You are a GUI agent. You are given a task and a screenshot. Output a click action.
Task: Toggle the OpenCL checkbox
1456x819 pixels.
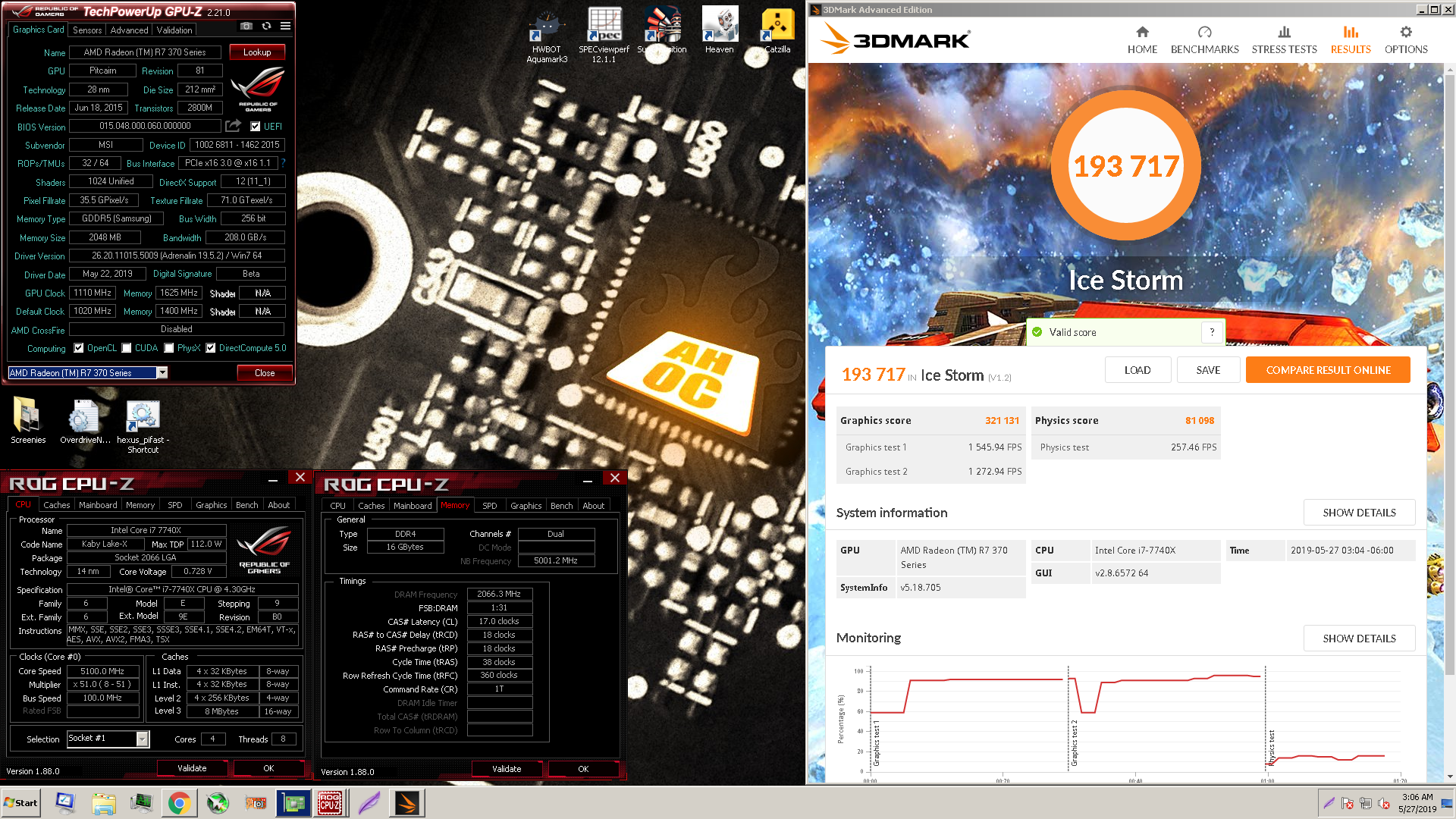pos(79,348)
